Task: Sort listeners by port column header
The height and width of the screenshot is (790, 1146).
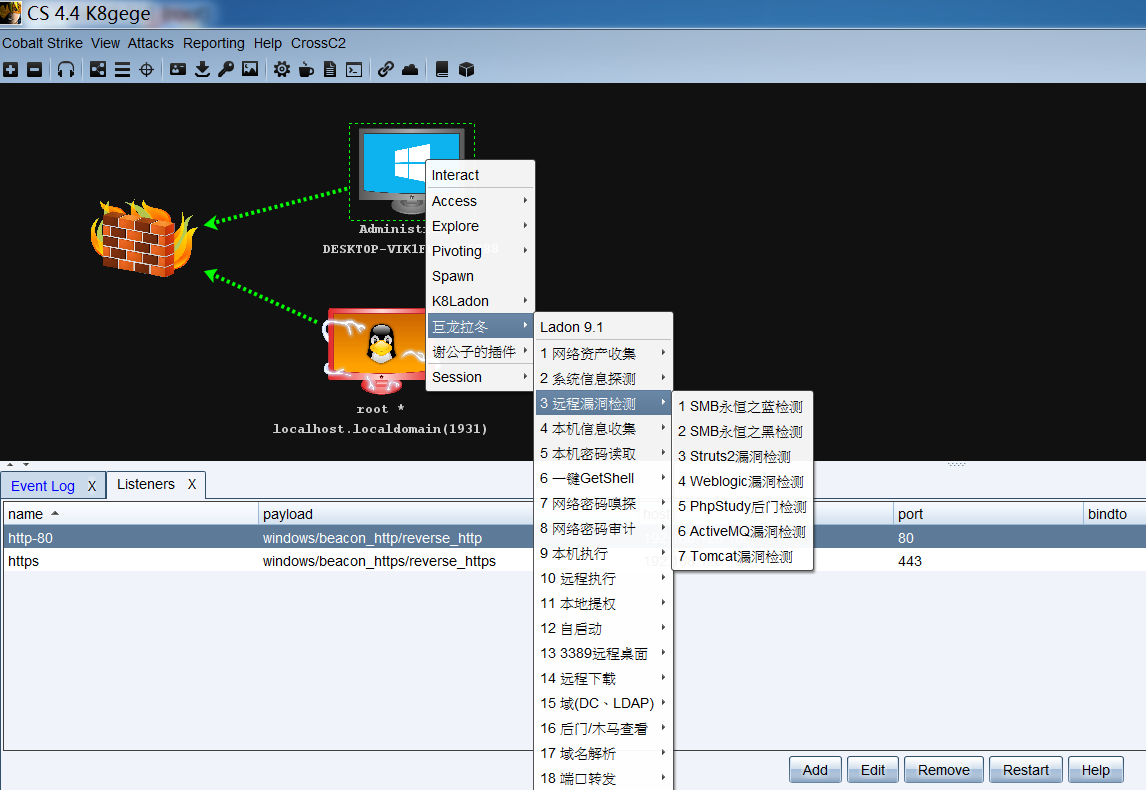Action: 988,514
